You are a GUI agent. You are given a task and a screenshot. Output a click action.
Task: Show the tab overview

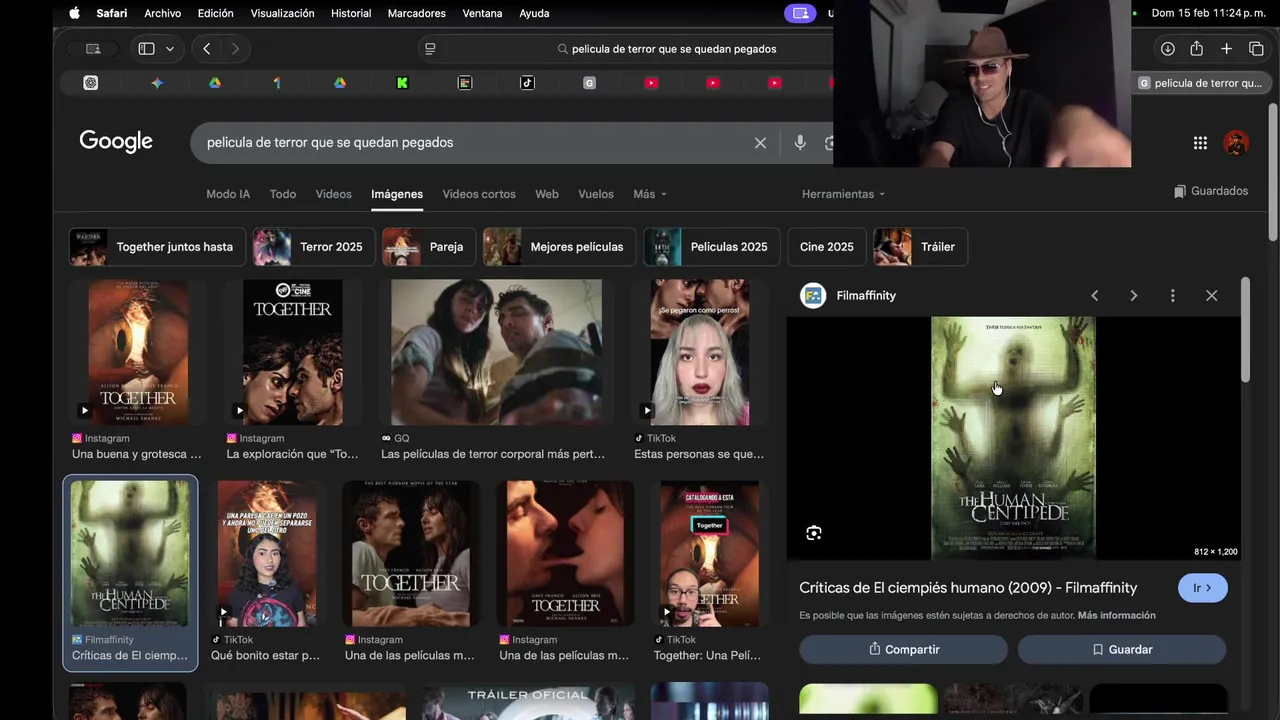[x=1256, y=48]
